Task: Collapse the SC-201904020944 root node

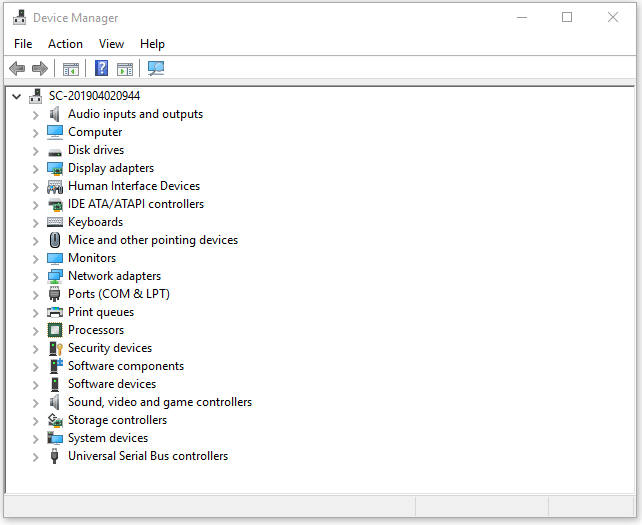Action: click(x=16, y=97)
